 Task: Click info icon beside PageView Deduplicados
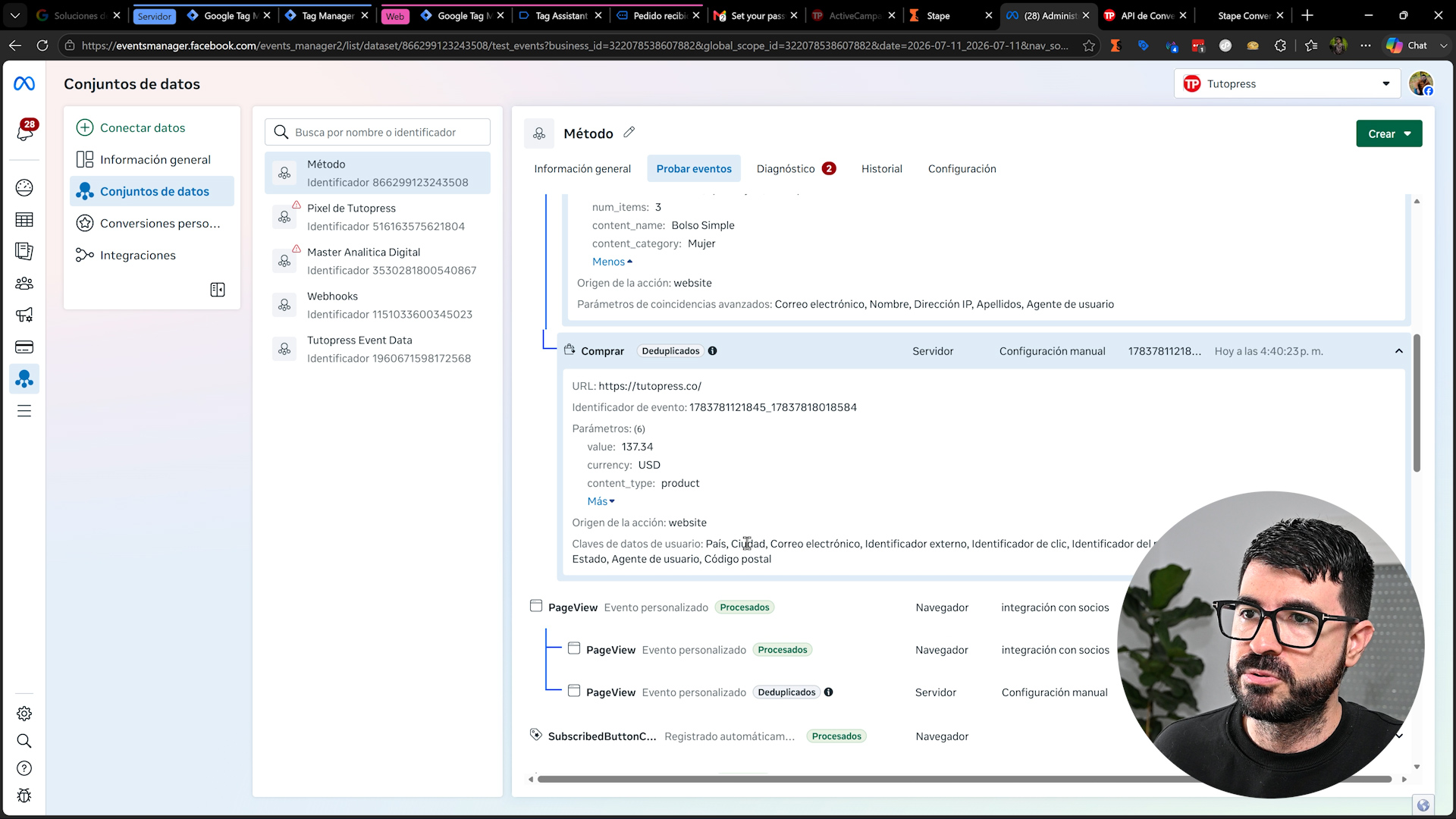point(828,692)
